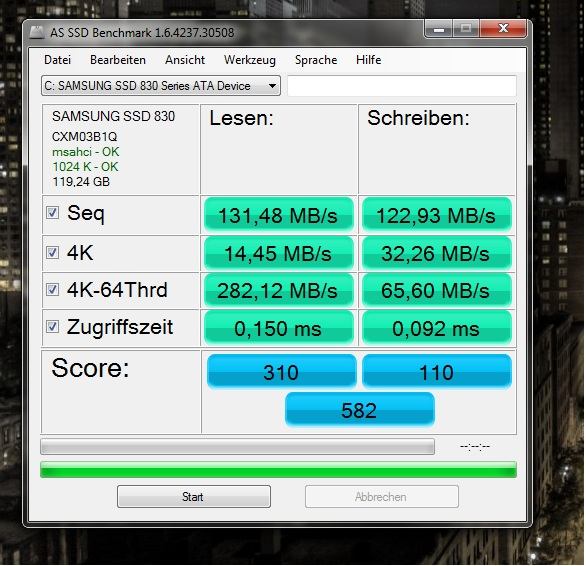The height and width of the screenshot is (566, 586).
Task: Click the SAMSUNG SSD 830 drive name
Action: click(x=113, y=116)
